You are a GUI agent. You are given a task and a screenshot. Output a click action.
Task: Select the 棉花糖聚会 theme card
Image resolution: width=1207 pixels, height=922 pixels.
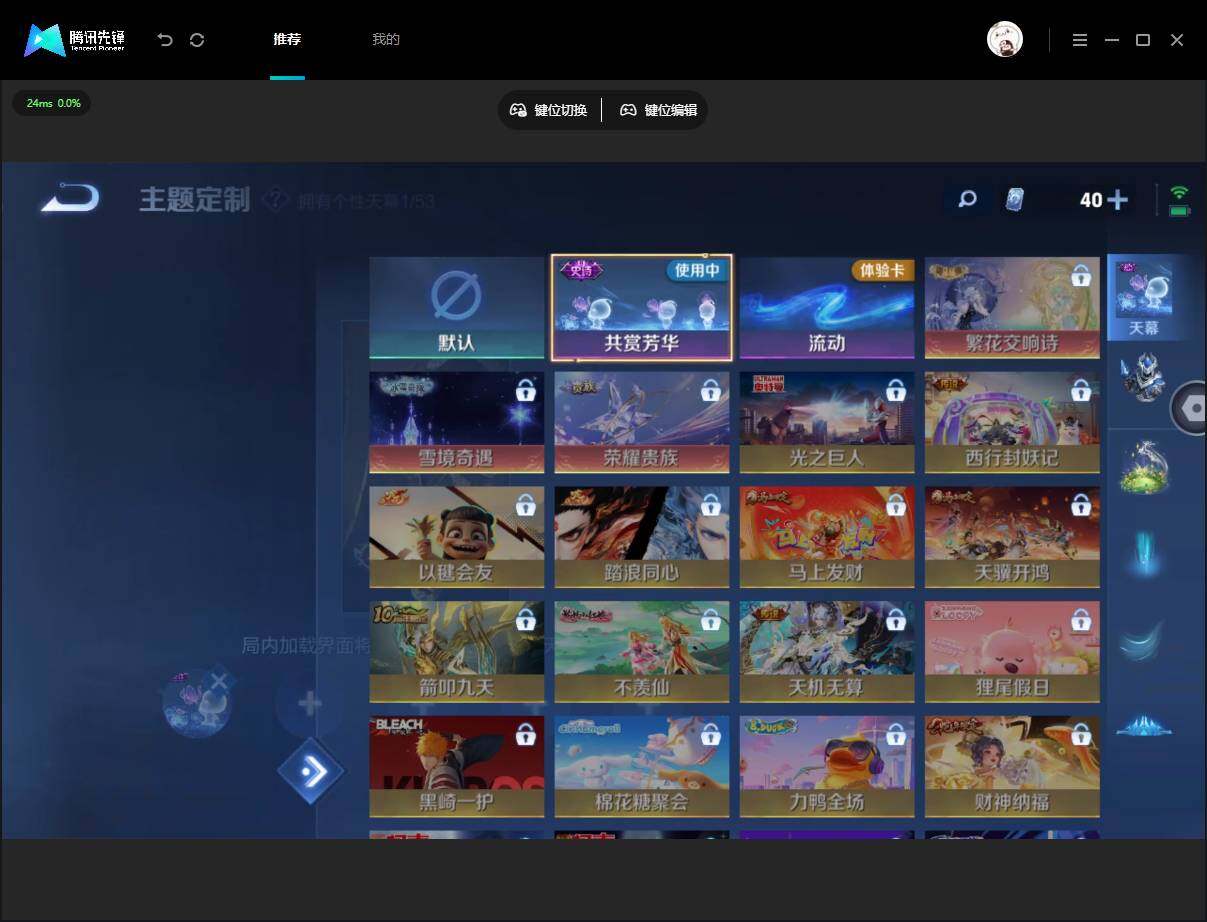(642, 767)
